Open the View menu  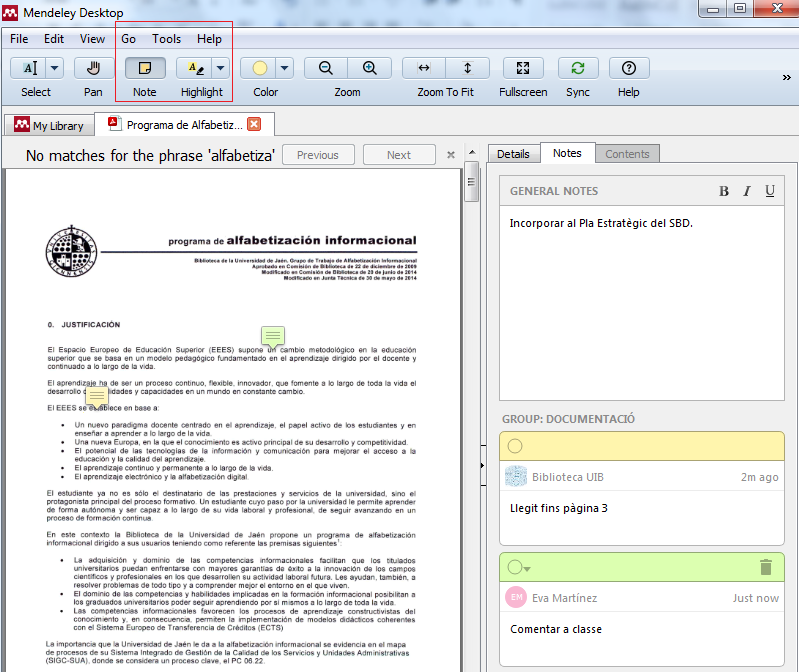pos(92,39)
